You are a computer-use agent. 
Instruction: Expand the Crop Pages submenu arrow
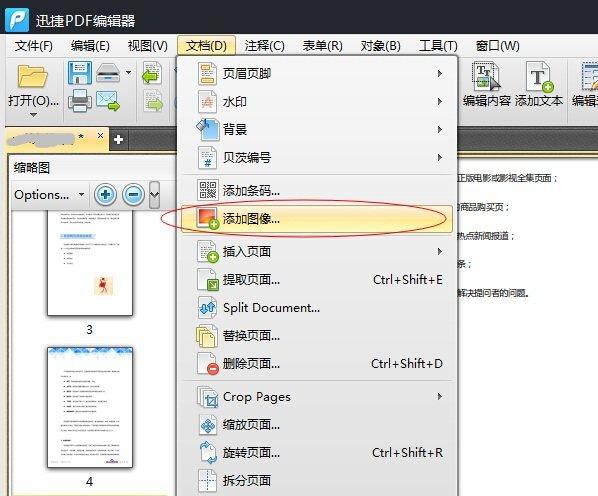(x=440, y=396)
